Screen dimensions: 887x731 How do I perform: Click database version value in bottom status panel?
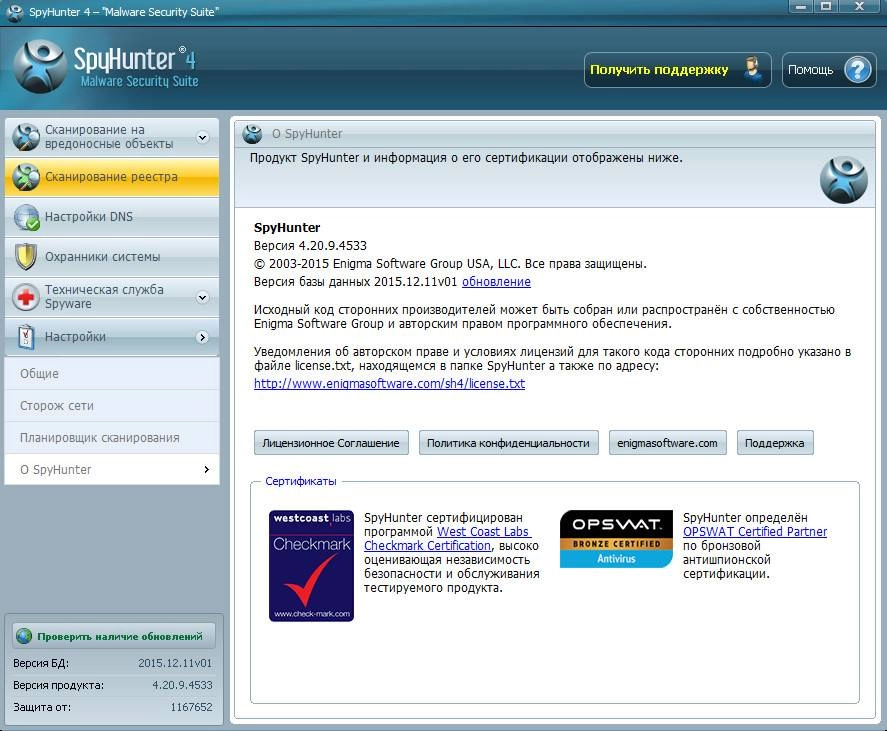[175, 663]
